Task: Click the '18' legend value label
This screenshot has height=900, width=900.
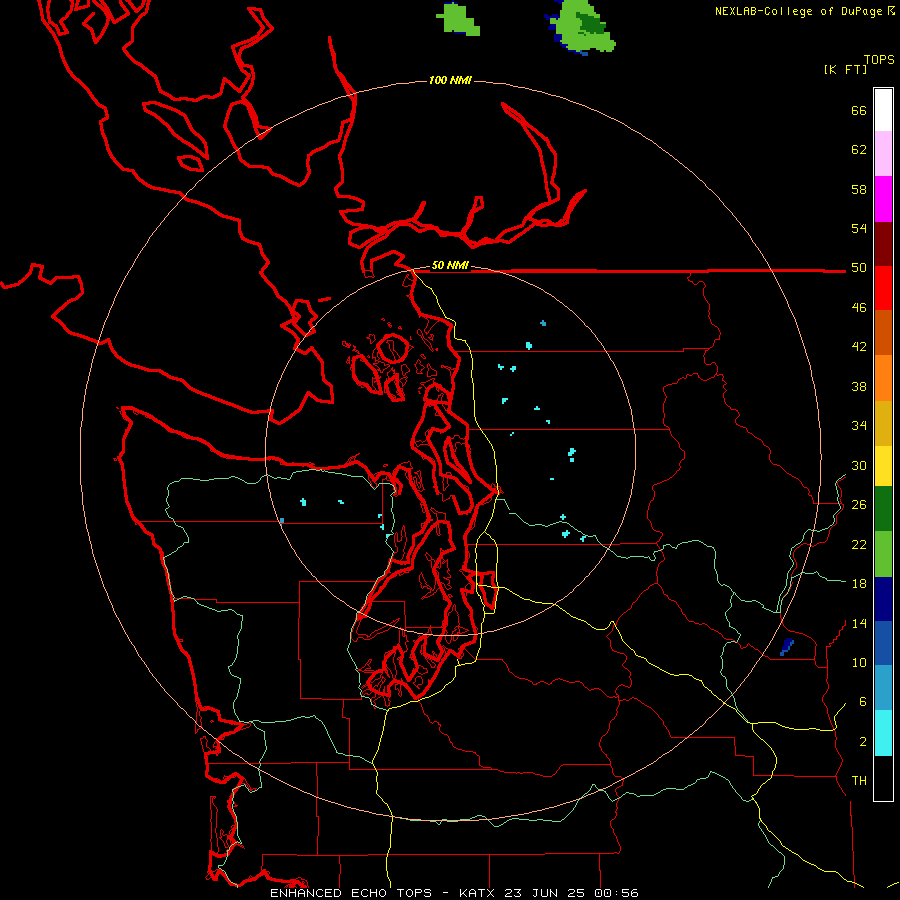Action: click(859, 584)
